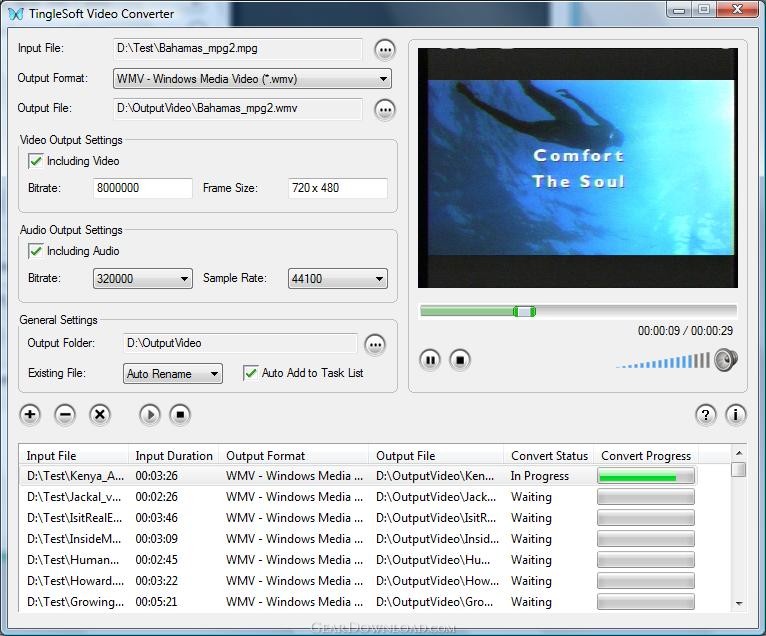This screenshot has width=766, height=636.
Task: Start conversion with the task list play icon
Action: [x=150, y=415]
